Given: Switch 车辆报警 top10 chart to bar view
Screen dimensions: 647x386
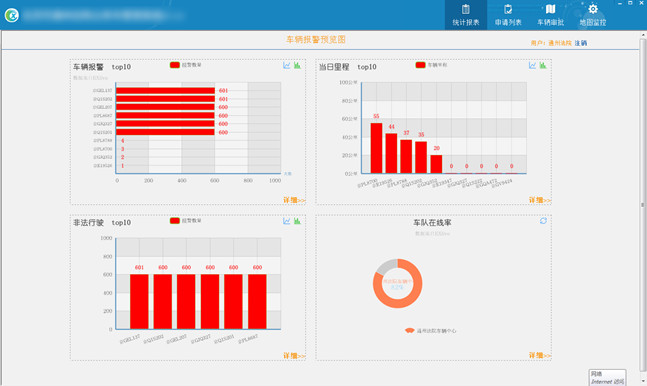Looking at the screenshot, I should pyautogui.click(x=297, y=65).
